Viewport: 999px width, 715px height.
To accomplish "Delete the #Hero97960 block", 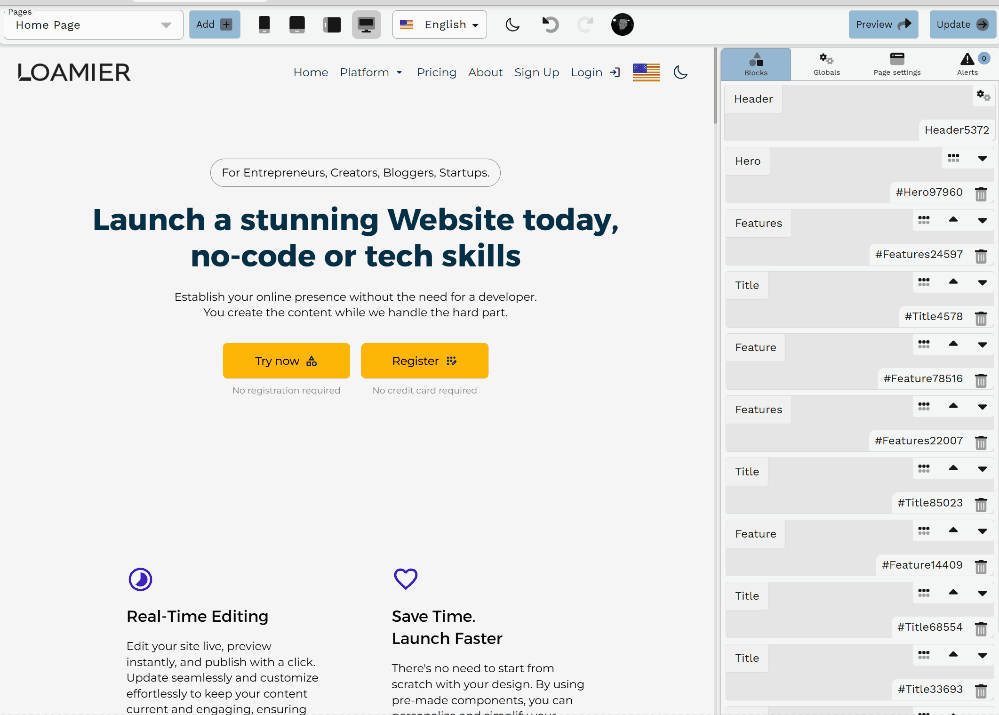I will coord(981,194).
